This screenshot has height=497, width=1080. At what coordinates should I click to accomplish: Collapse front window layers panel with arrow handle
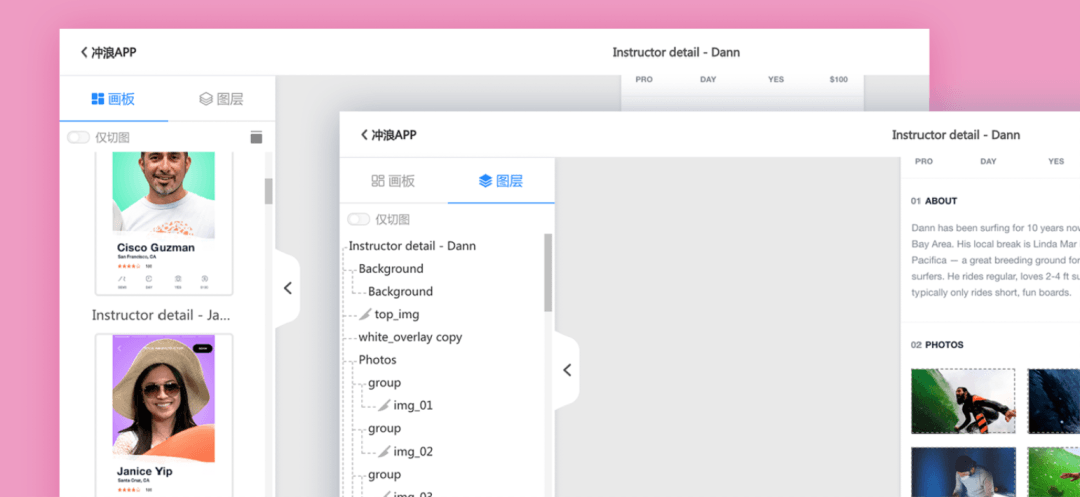[568, 370]
